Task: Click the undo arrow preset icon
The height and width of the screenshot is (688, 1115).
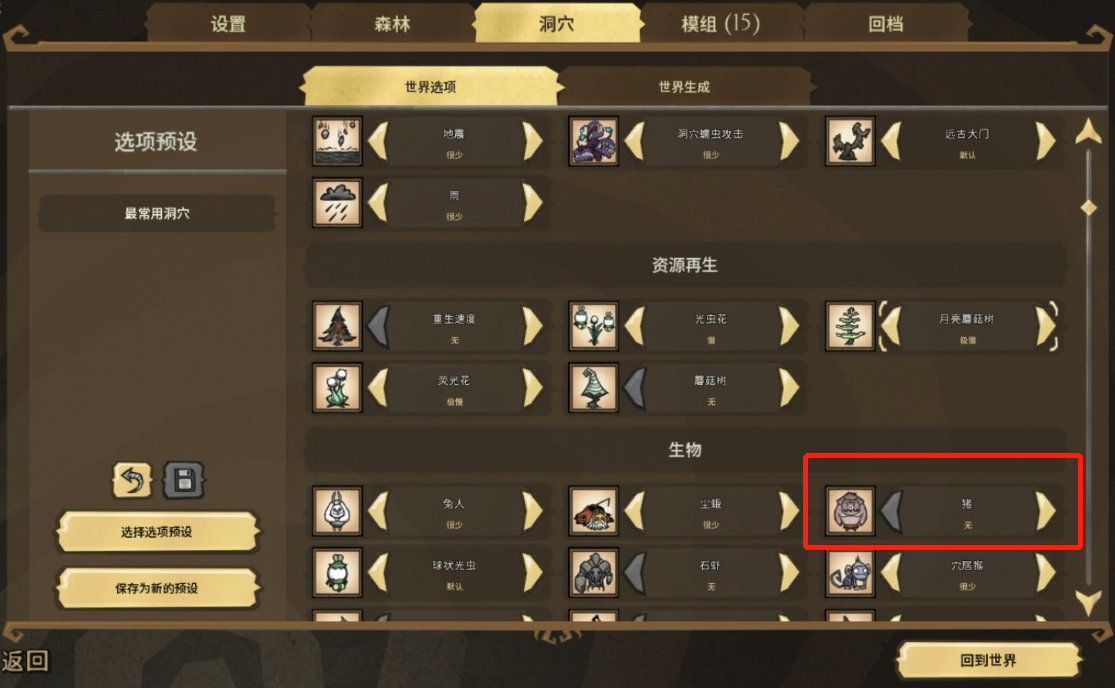Action: [x=132, y=480]
